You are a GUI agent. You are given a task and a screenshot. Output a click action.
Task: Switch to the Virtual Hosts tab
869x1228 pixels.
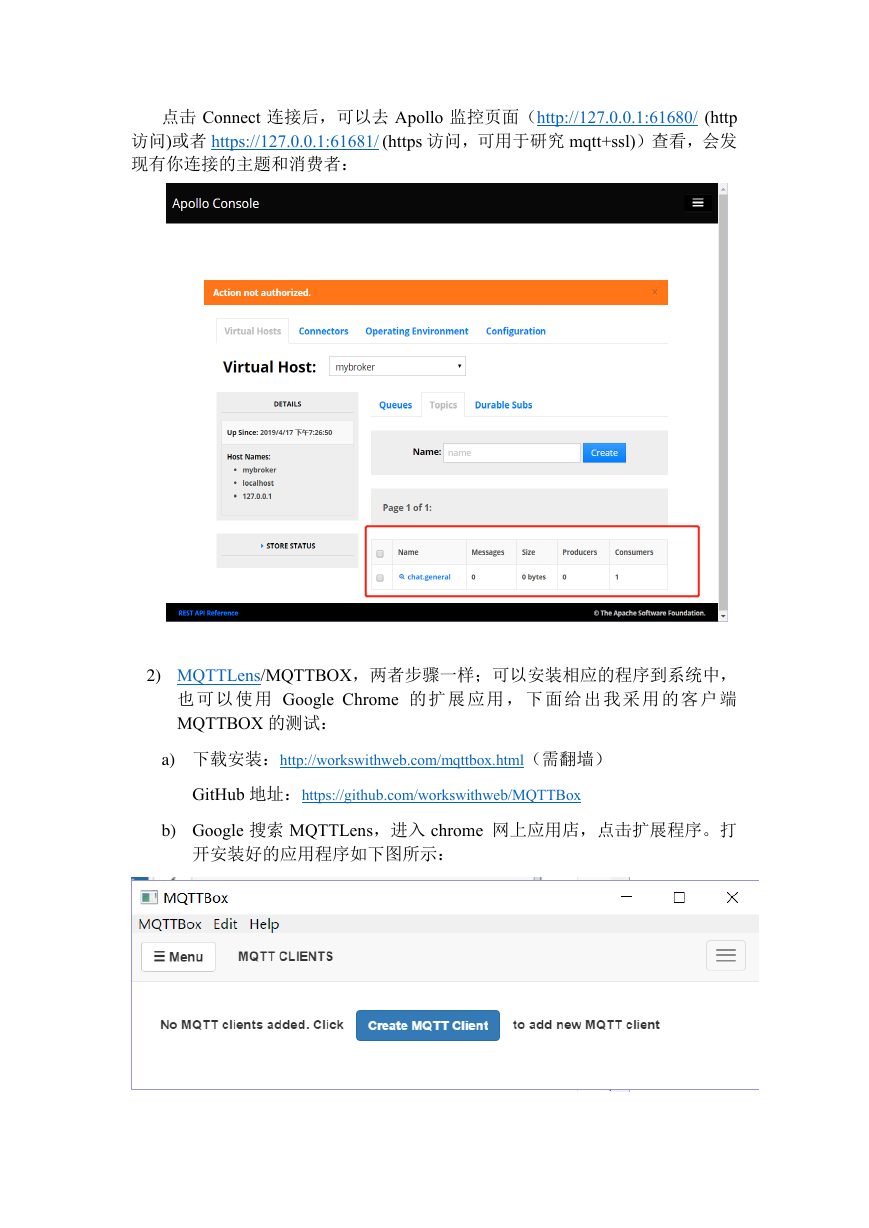(x=252, y=331)
